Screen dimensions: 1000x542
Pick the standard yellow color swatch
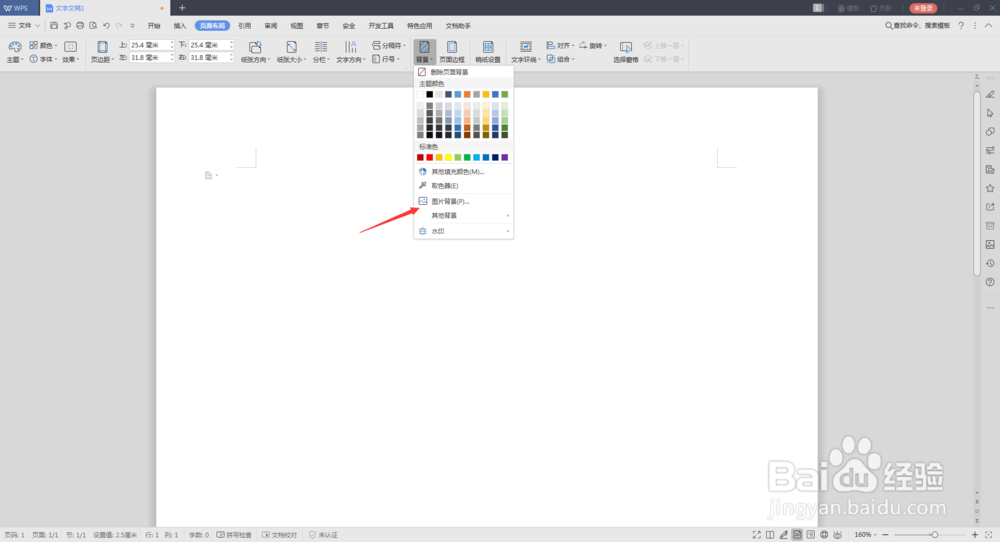448,157
